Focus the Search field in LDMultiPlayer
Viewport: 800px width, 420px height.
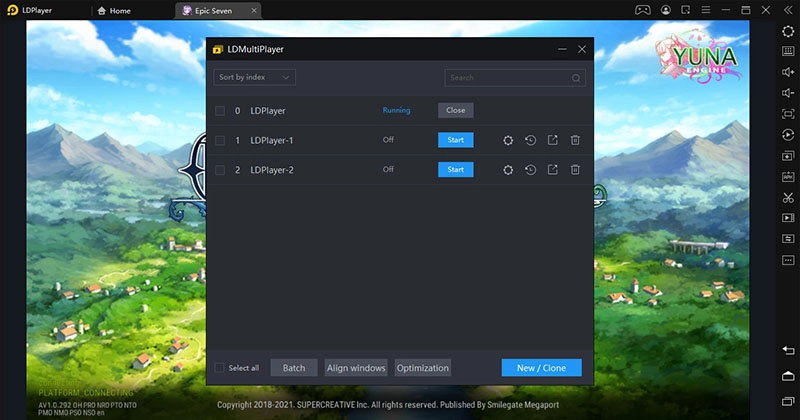tap(515, 78)
